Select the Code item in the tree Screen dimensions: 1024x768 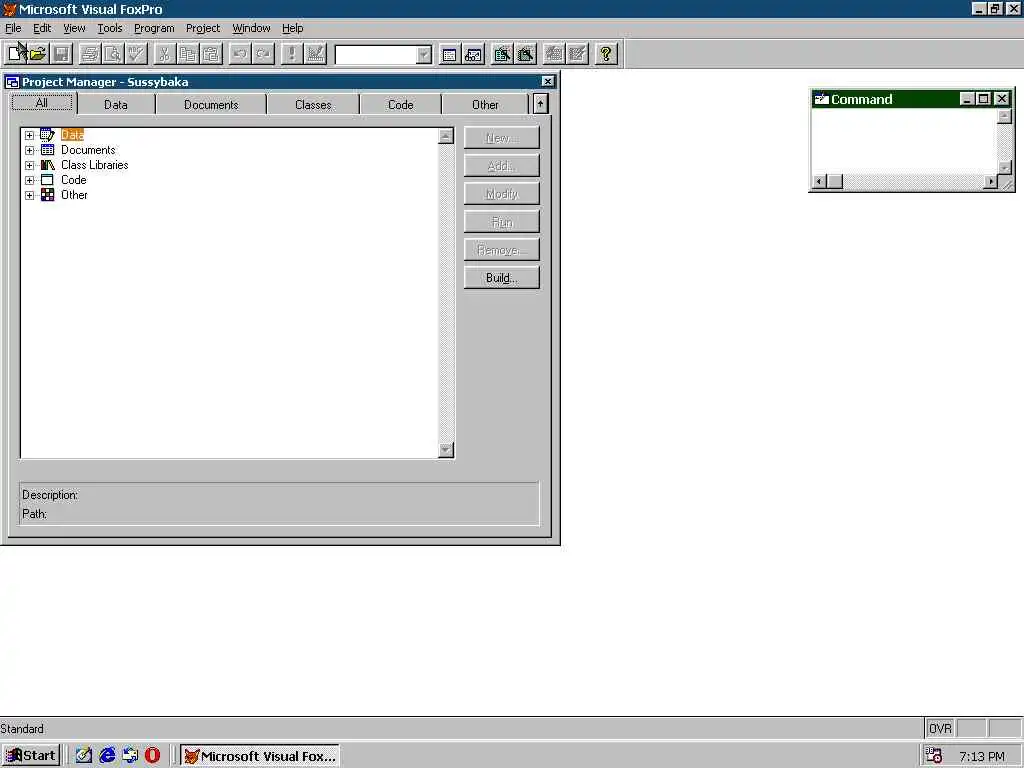(74, 180)
